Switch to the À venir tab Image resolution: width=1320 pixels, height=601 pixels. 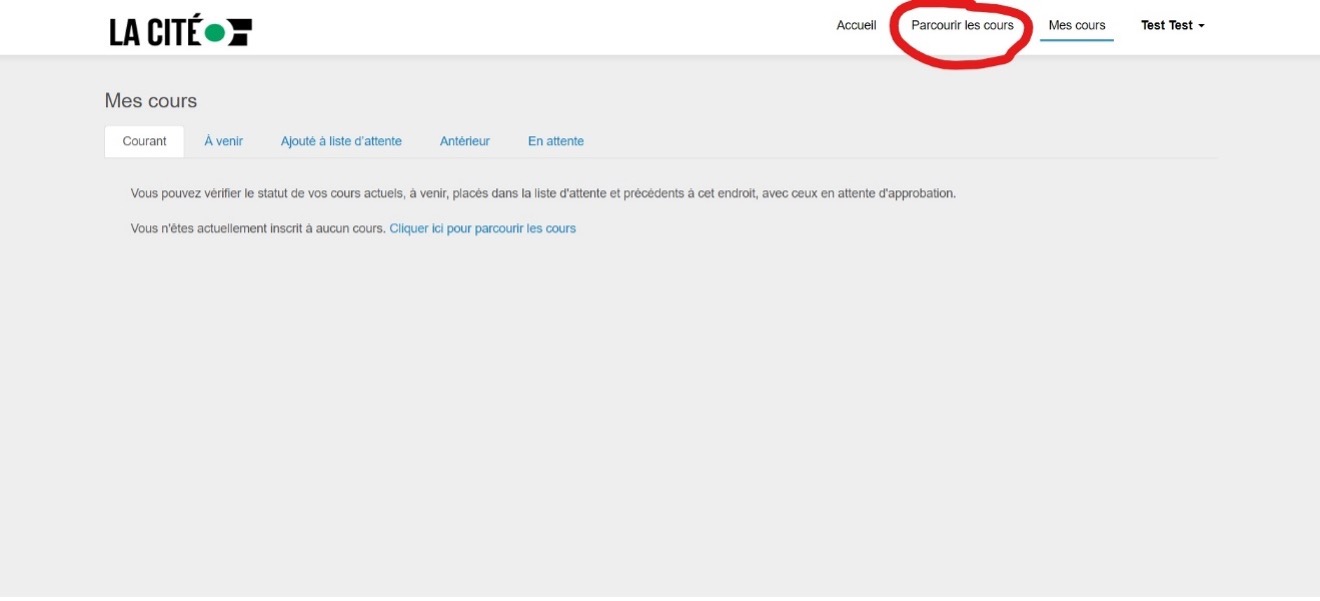(x=224, y=141)
